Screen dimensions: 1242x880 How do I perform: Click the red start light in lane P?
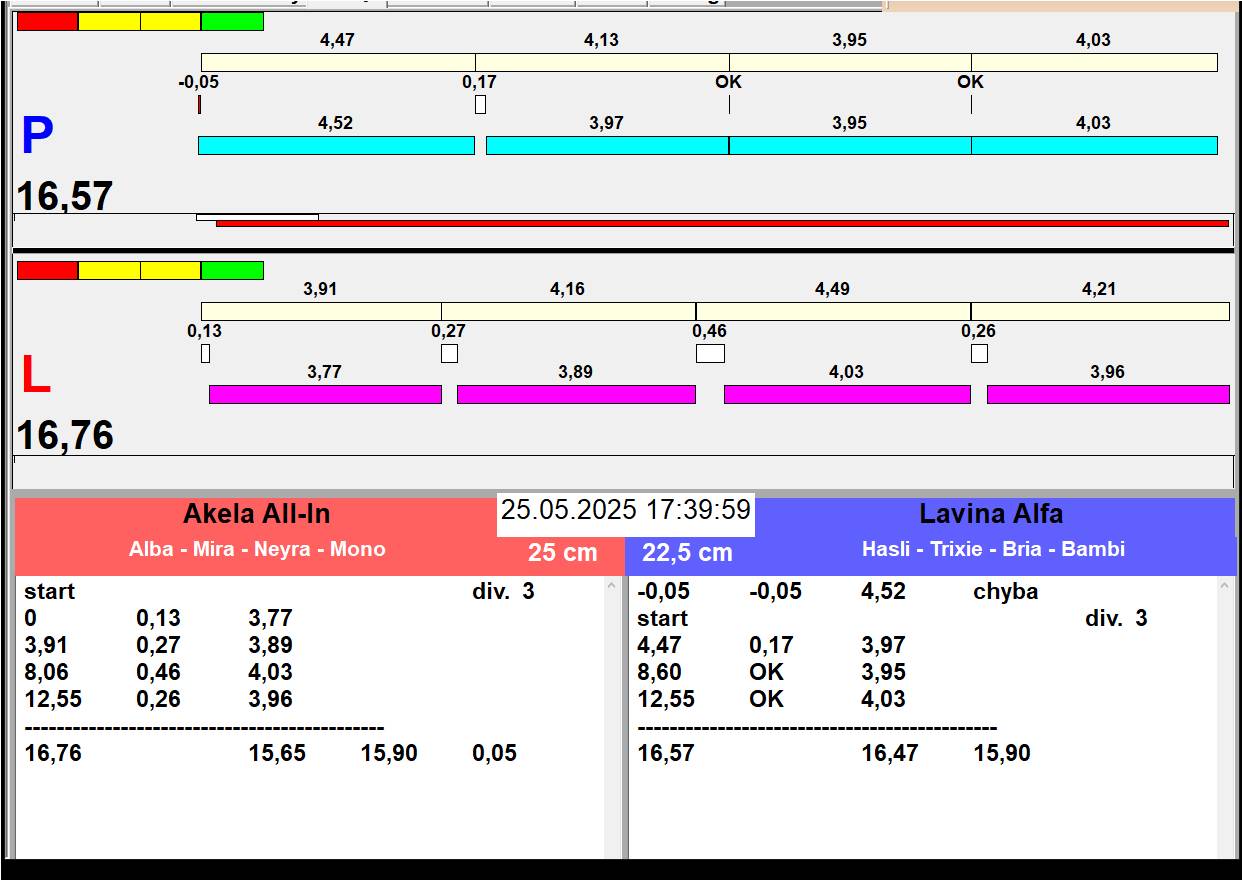coord(47,21)
